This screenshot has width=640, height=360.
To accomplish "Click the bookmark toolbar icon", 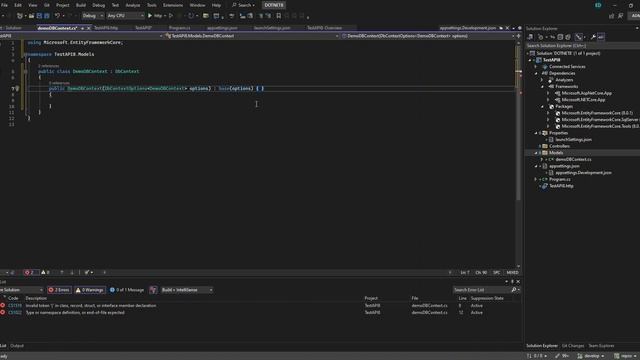I will tap(279, 16).
